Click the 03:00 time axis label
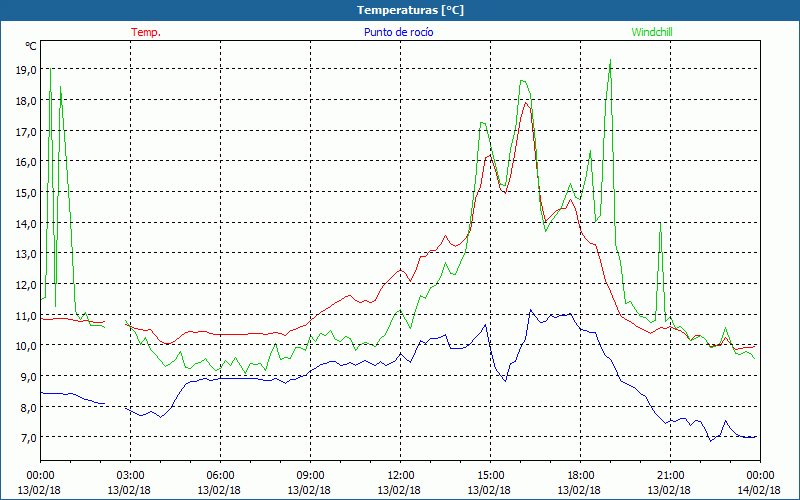The width and height of the screenshot is (800, 500). coord(130,476)
